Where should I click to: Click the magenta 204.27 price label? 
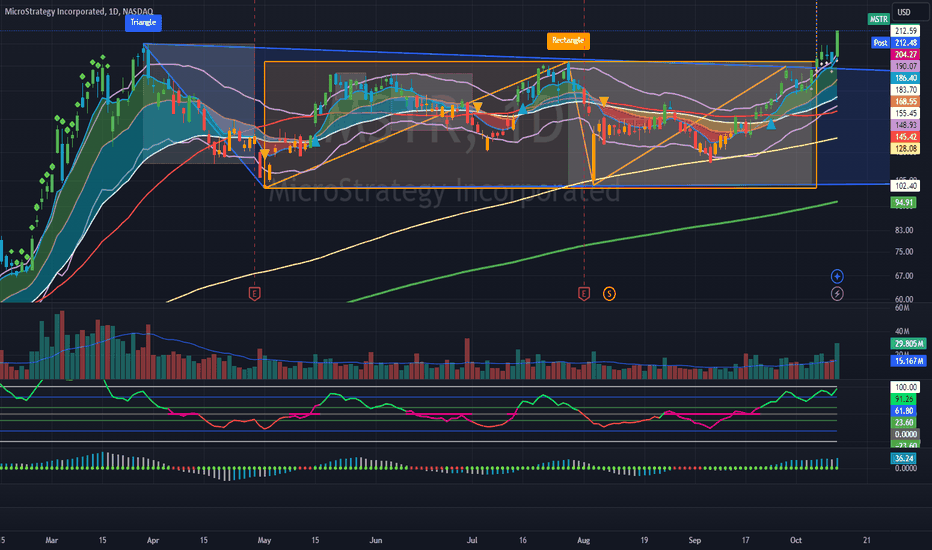coord(905,55)
